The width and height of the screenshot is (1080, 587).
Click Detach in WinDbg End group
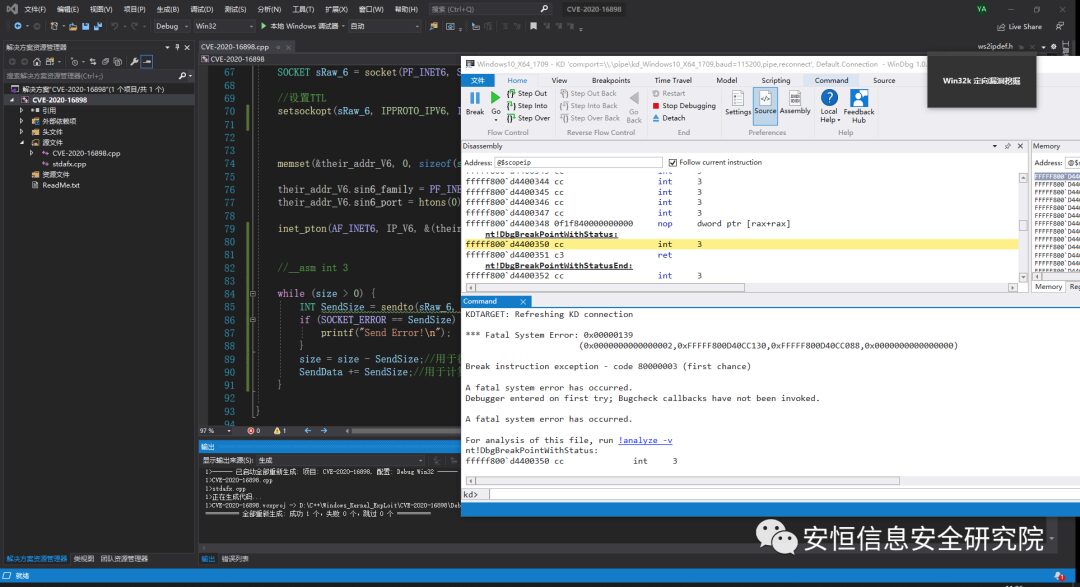668,119
